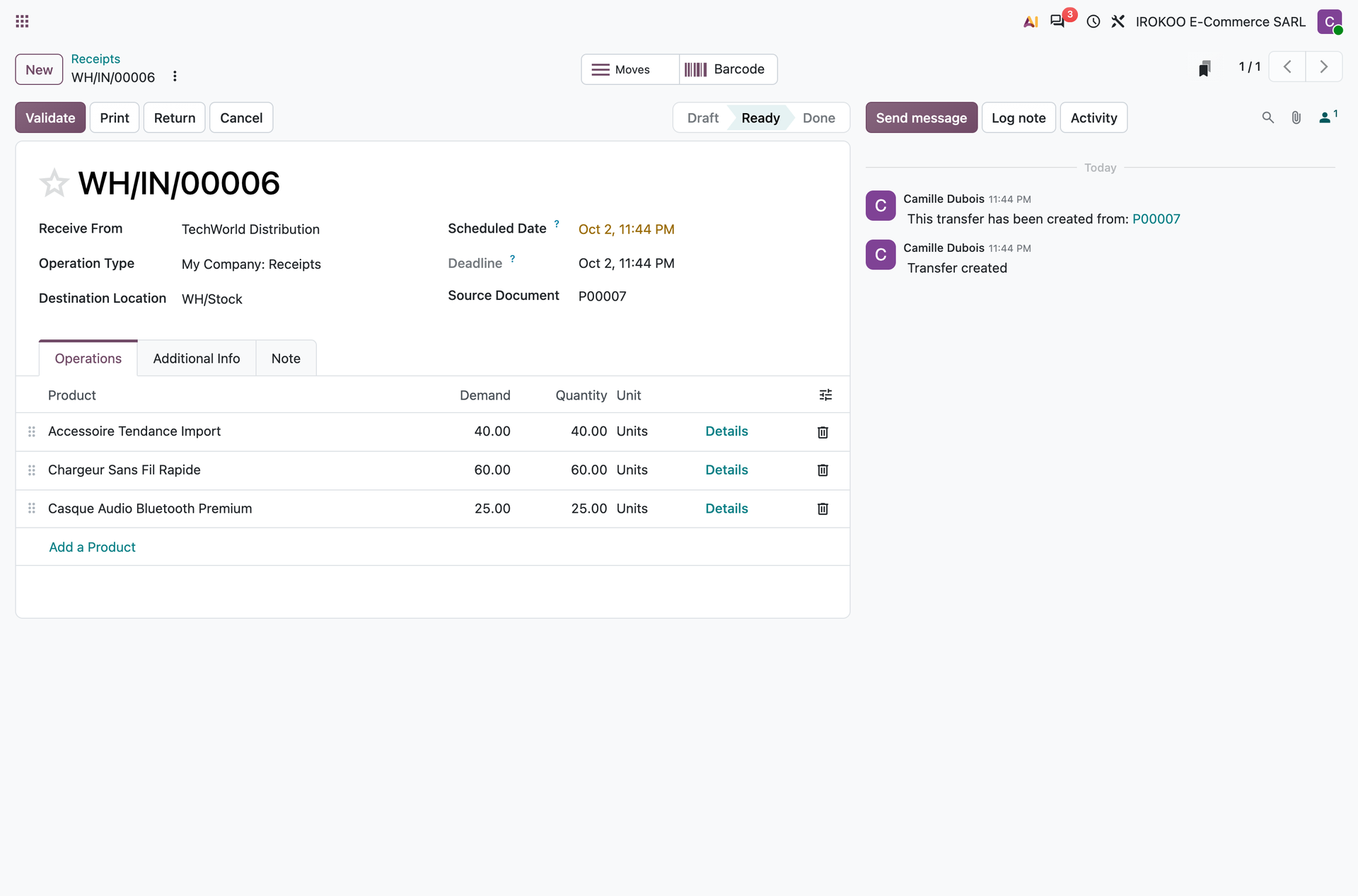This screenshot has height=896, width=1358.
Task: Open the debug tools icon
Action: pyautogui.click(x=1118, y=21)
